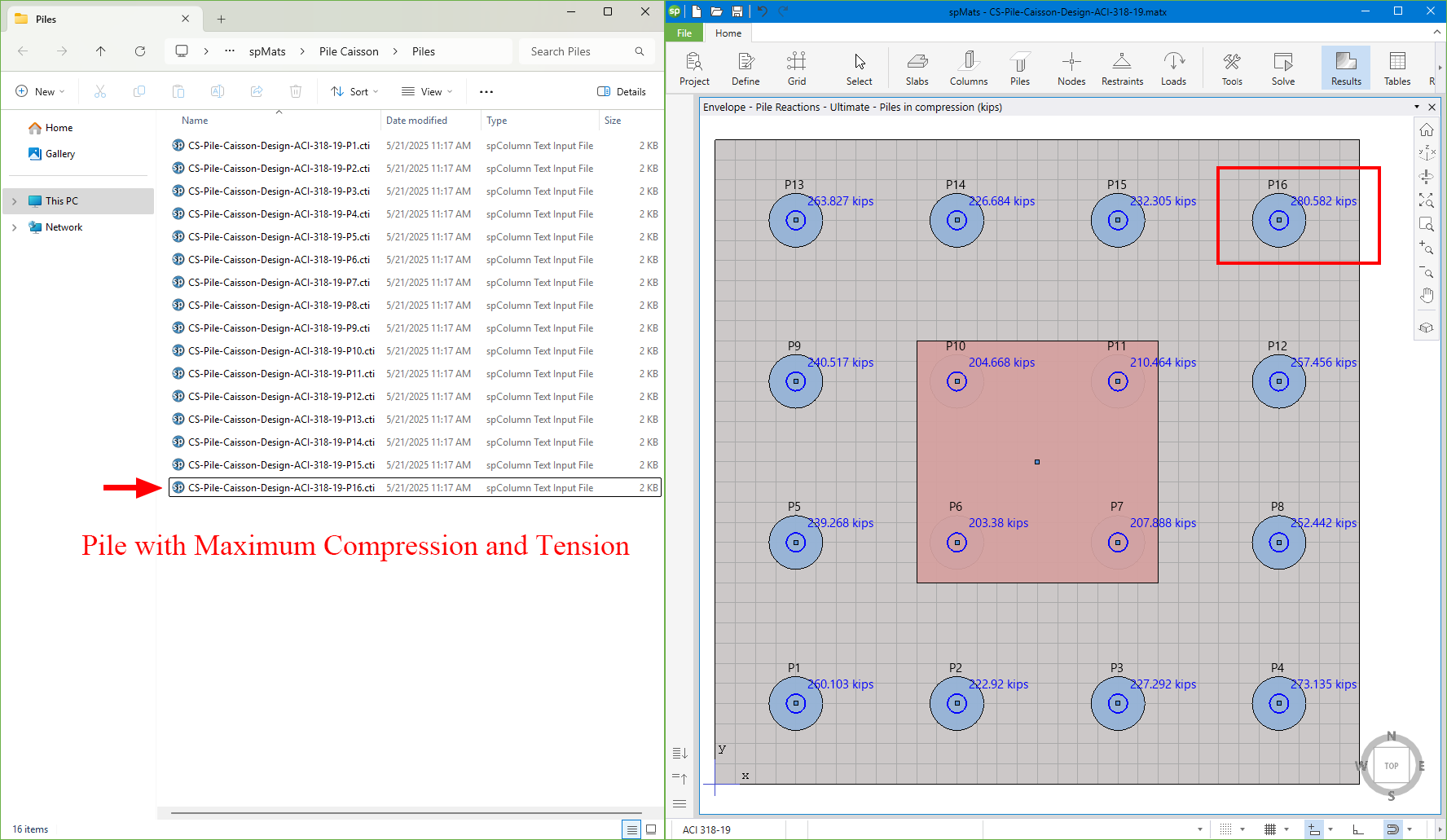Image resolution: width=1447 pixels, height=840 pixels.
Task: Open the View dropdown in Explorer
Action: pyautogui.click(x=427, y=92)
